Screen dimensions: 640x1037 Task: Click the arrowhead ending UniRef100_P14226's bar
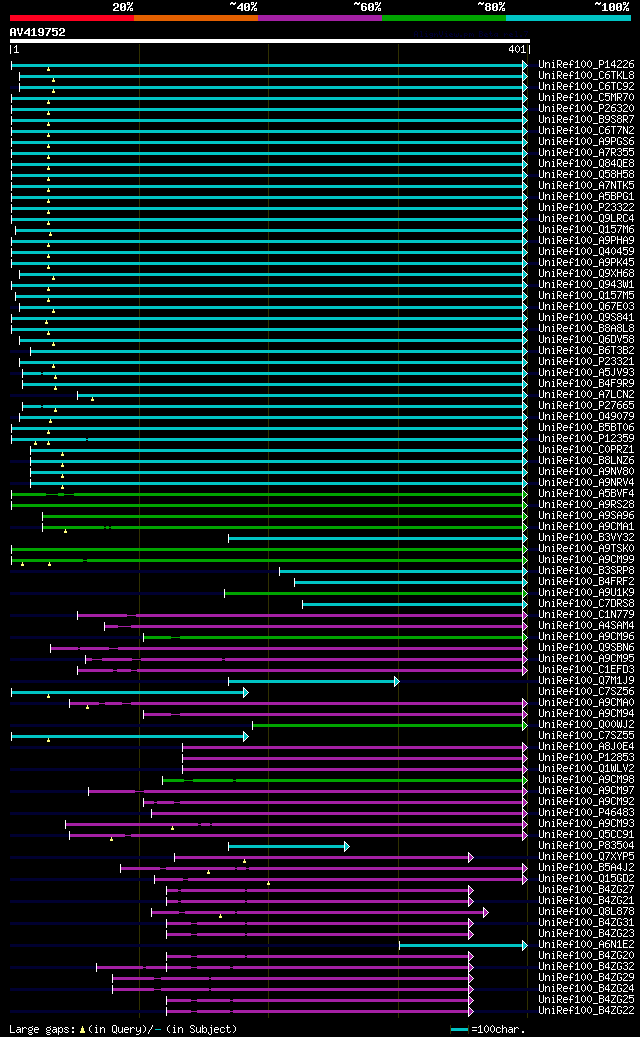[x=525, y=65]
